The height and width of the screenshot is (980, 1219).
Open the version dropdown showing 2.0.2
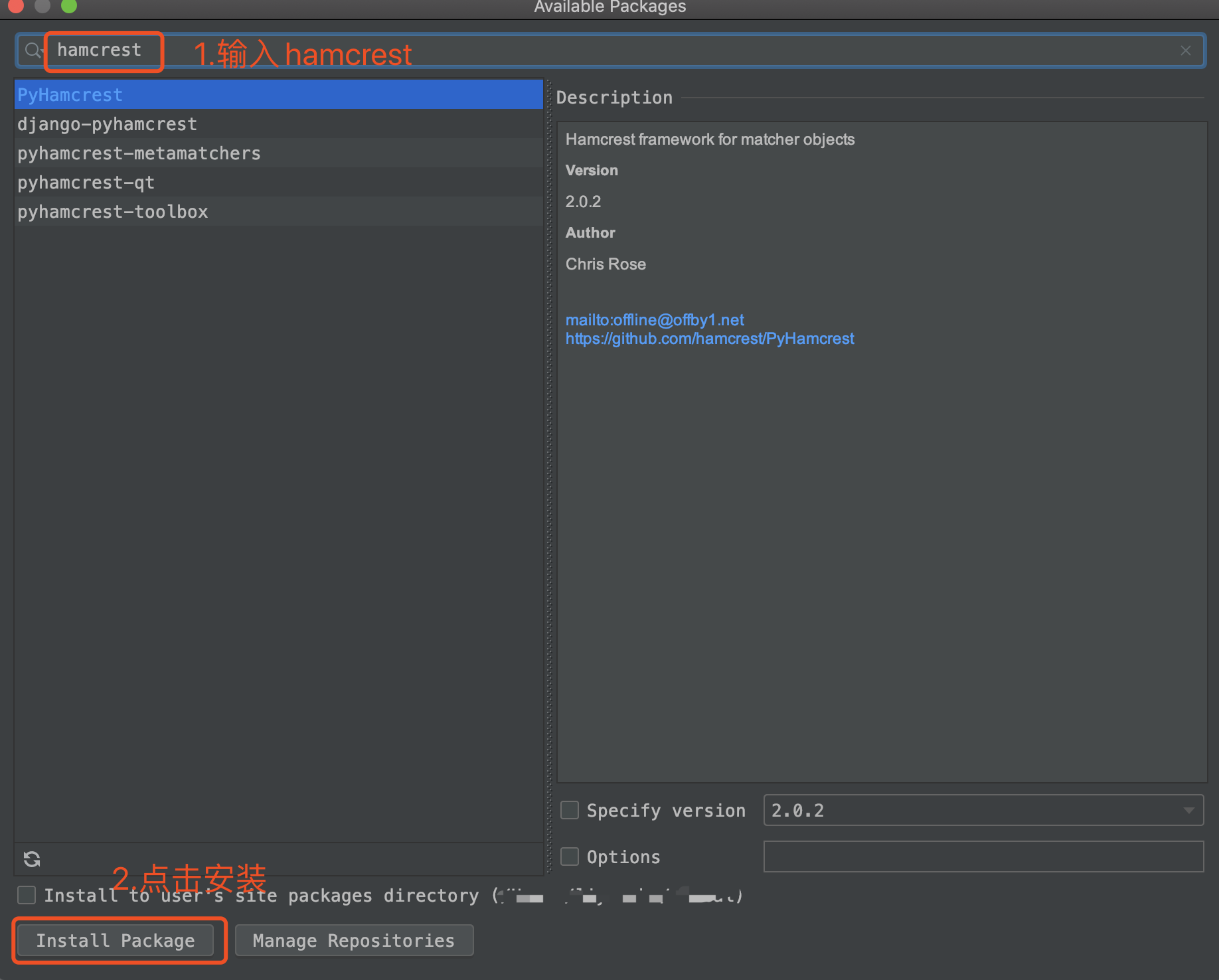tap(983, 810)
